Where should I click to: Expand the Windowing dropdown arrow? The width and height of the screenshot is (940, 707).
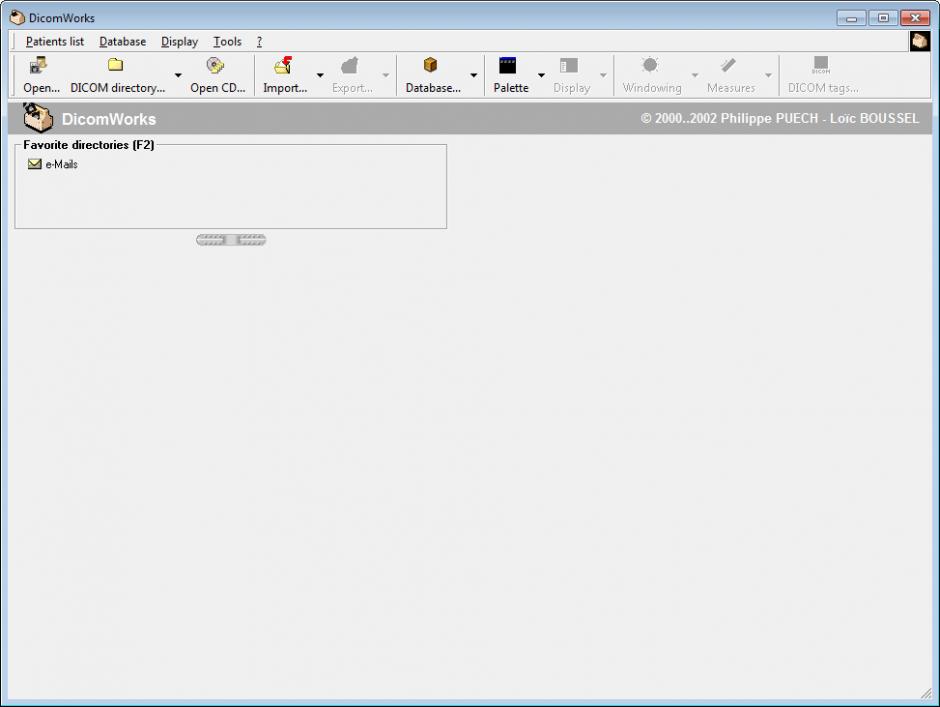pyautogui.click(x=695, y=75)
